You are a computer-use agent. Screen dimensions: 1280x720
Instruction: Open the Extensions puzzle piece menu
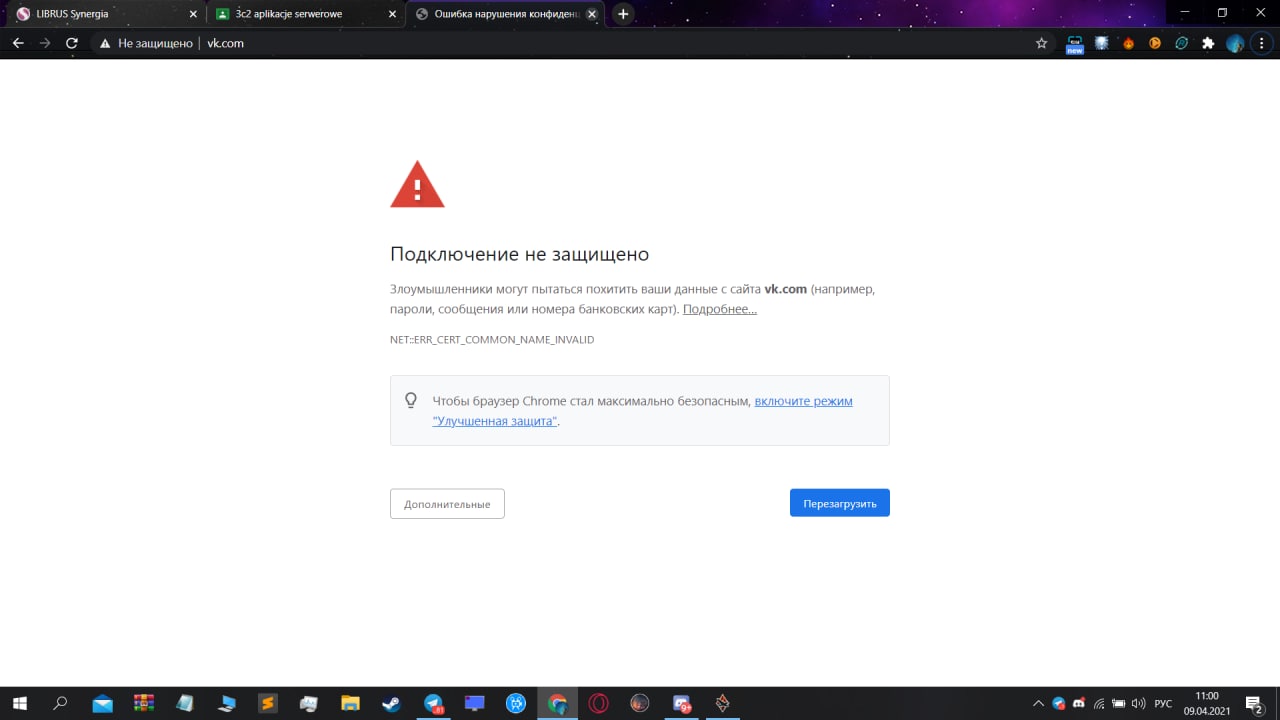(x=1208, y=43)
